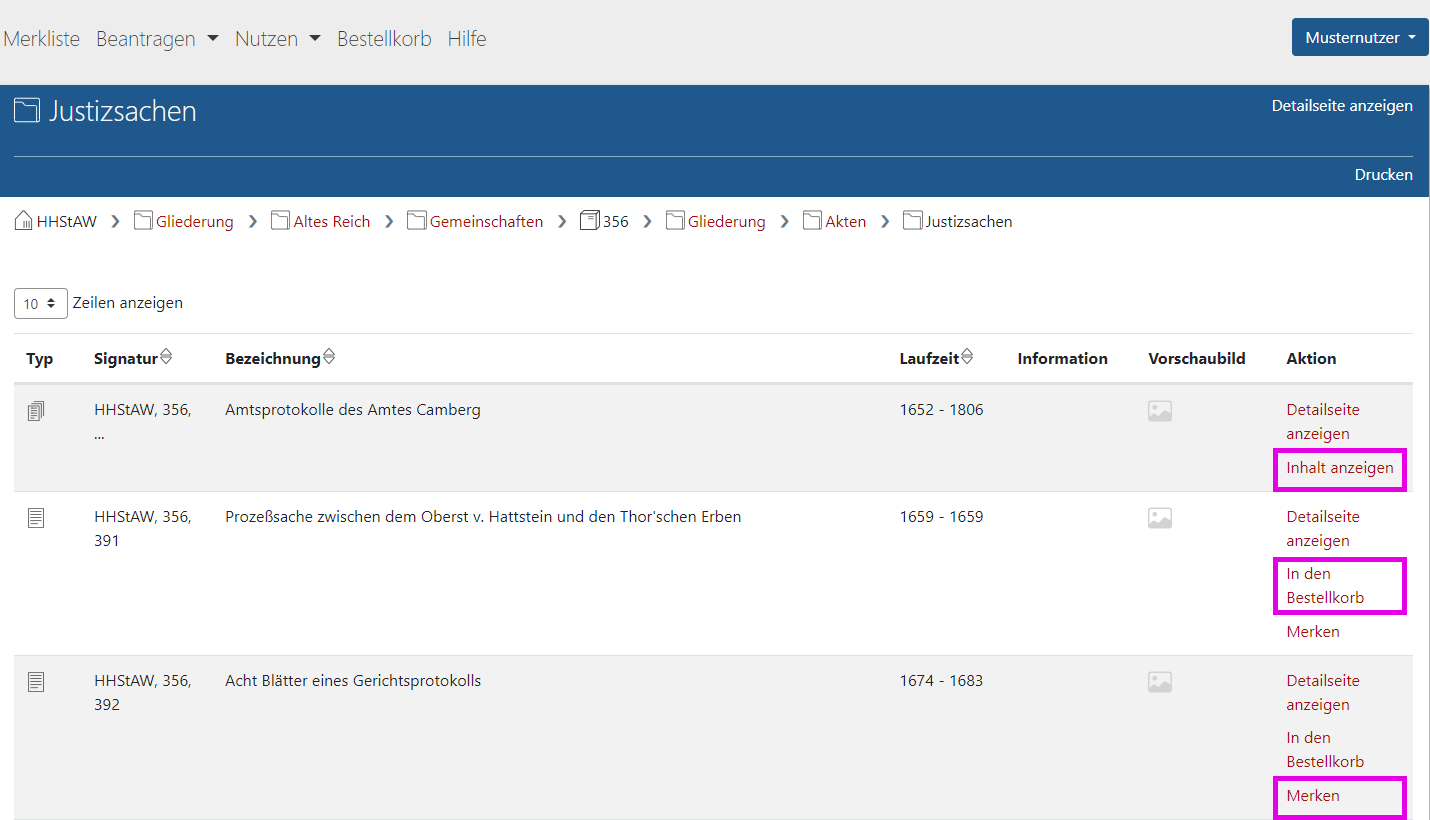The width and height of the screenshot is (1430, 820).
Task: Click folder icon before Akten breadcrumb
Action: [812, 221]
